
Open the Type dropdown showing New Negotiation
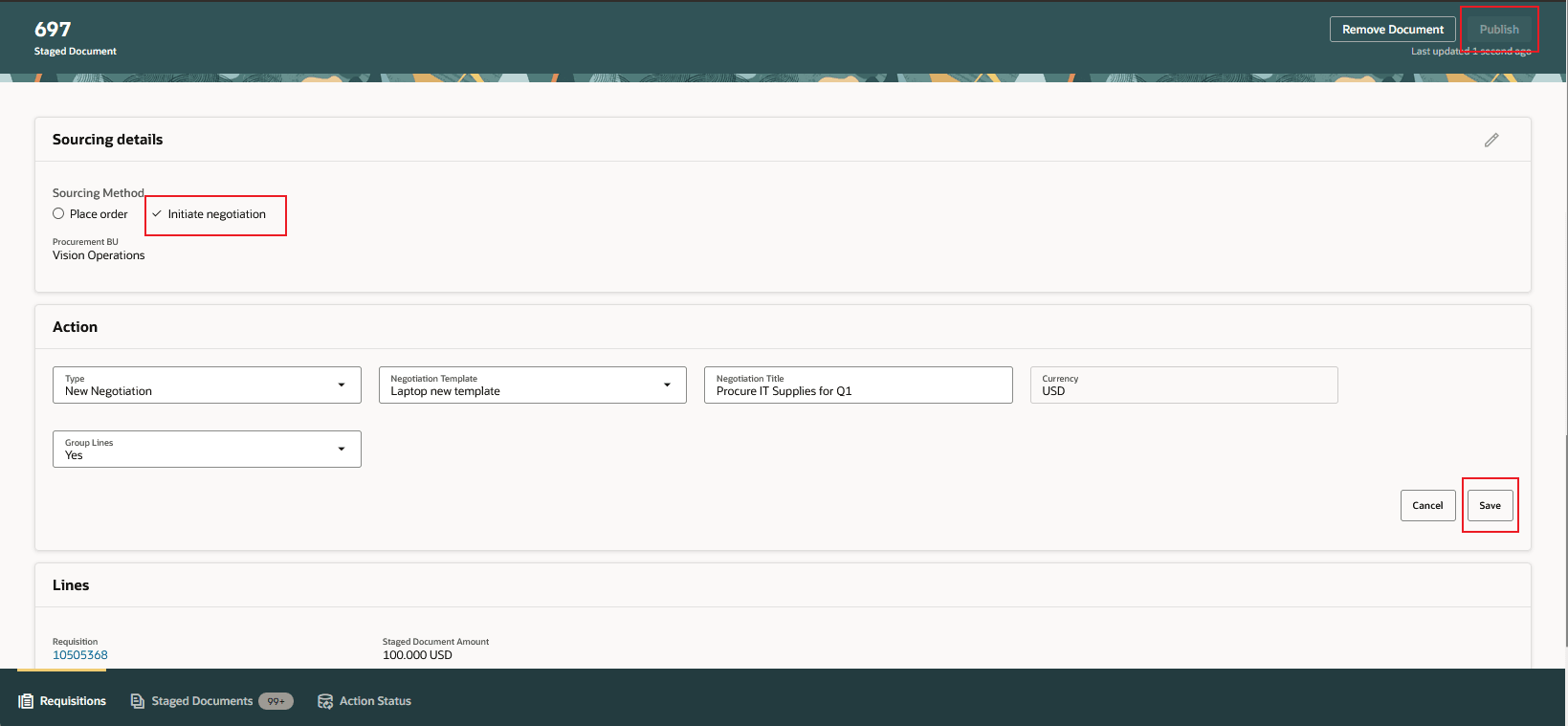coord(207,385)
